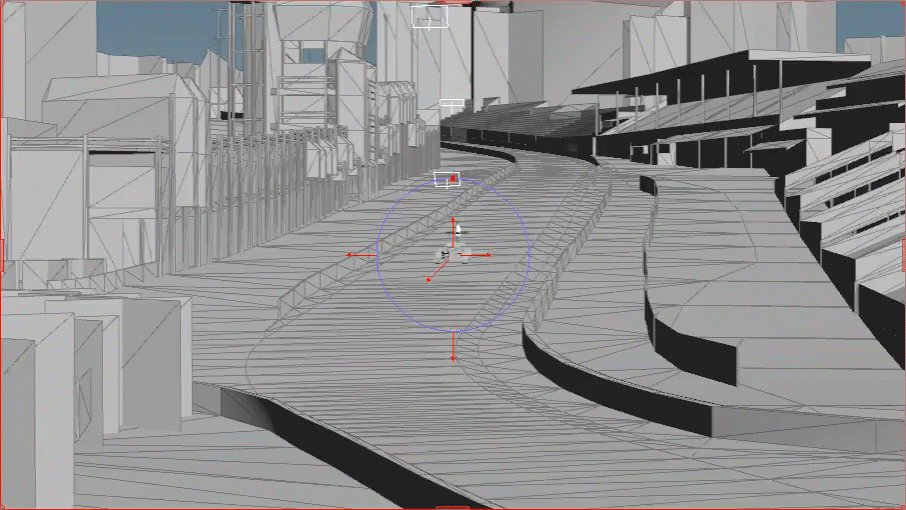Viewport: 906px width, 510px height.
Task: Grab the right-pointing red arrow inside the circle
Action: click(x=476, y=254)
